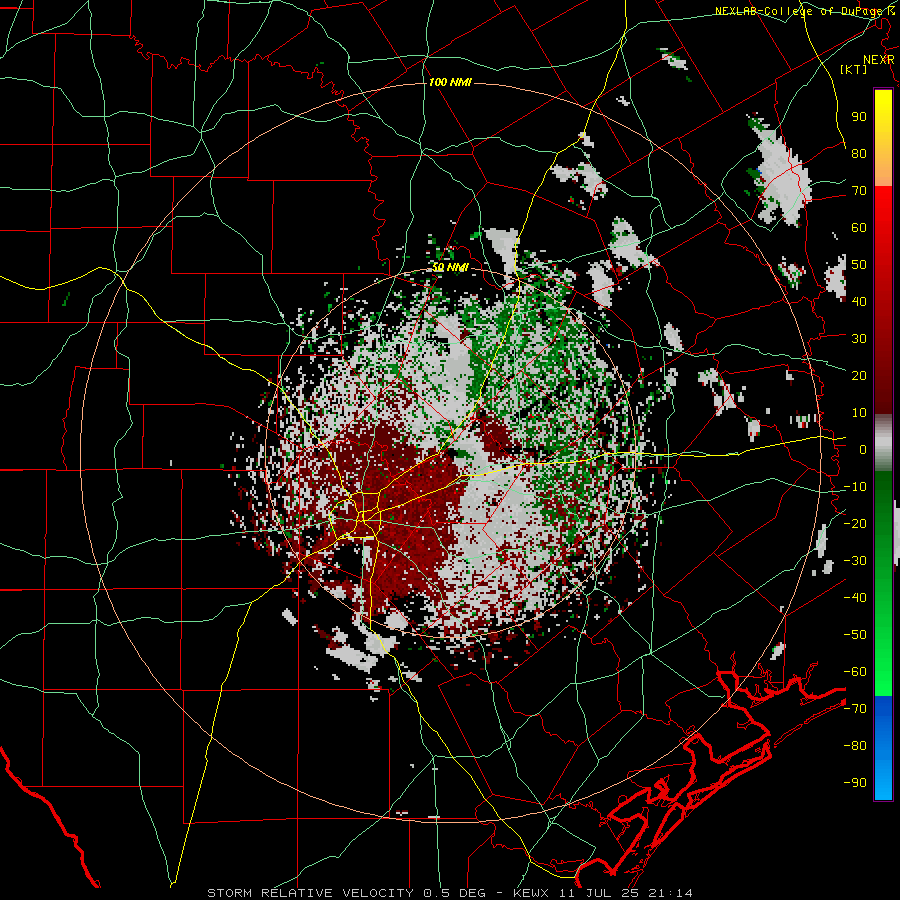Click the 50 NMI range ring label

click(x=450, y=267)
